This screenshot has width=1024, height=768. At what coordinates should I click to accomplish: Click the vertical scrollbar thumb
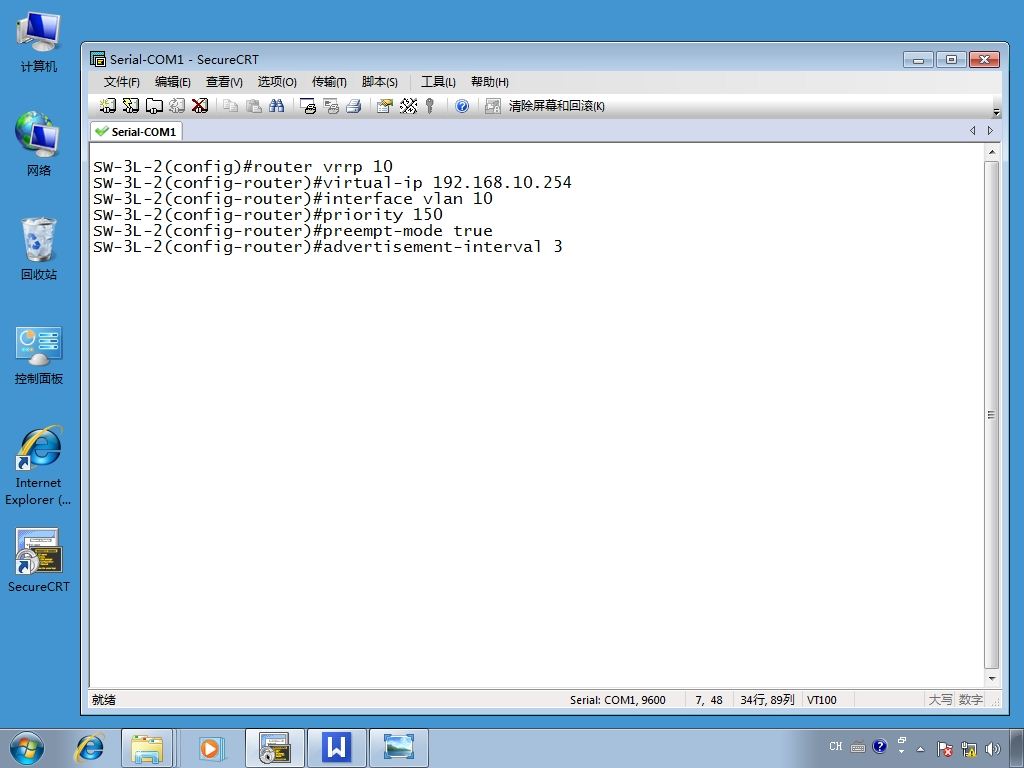pos(991,415)
